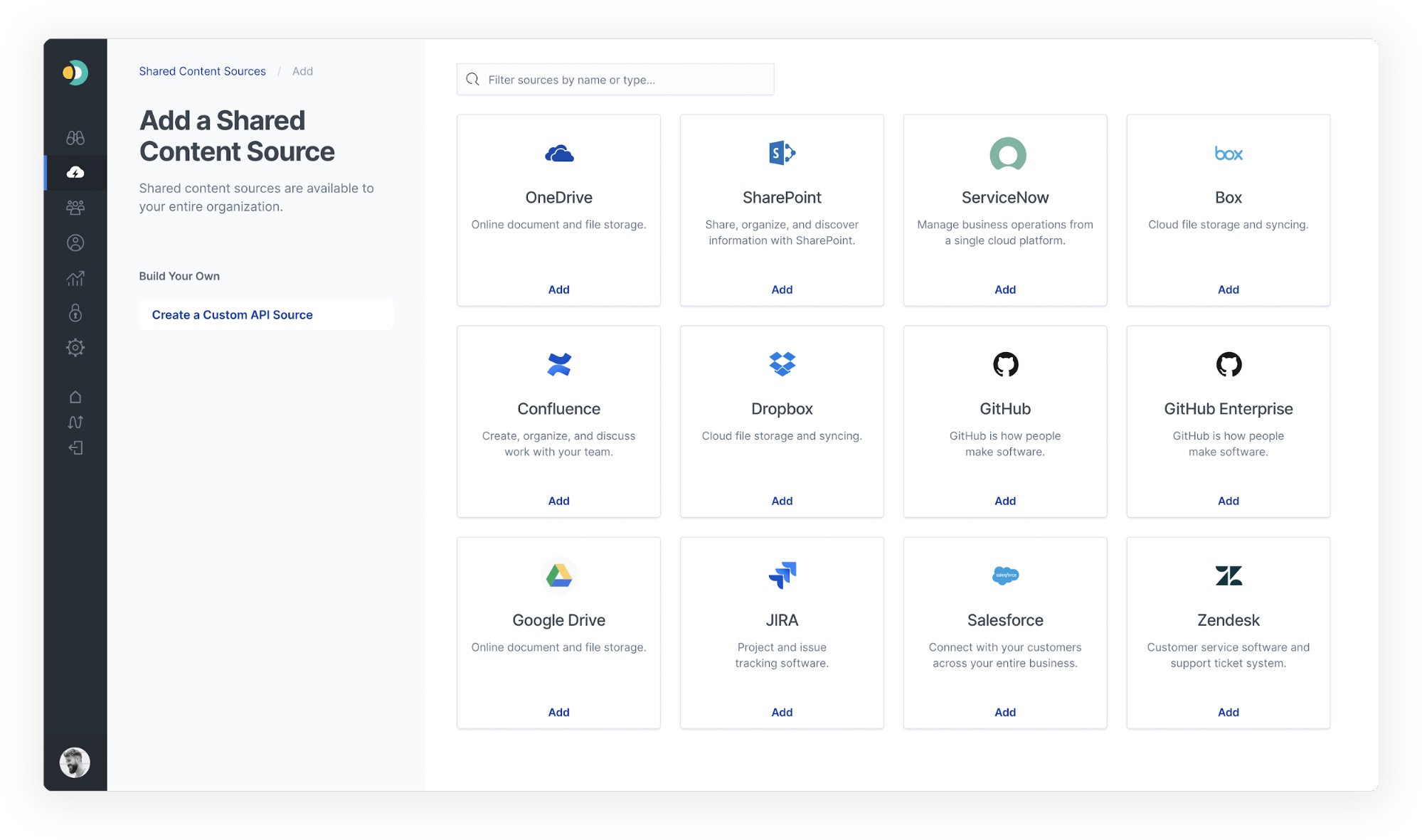Click the JIRA card title
1422x840 pixels.
[782, 620]
